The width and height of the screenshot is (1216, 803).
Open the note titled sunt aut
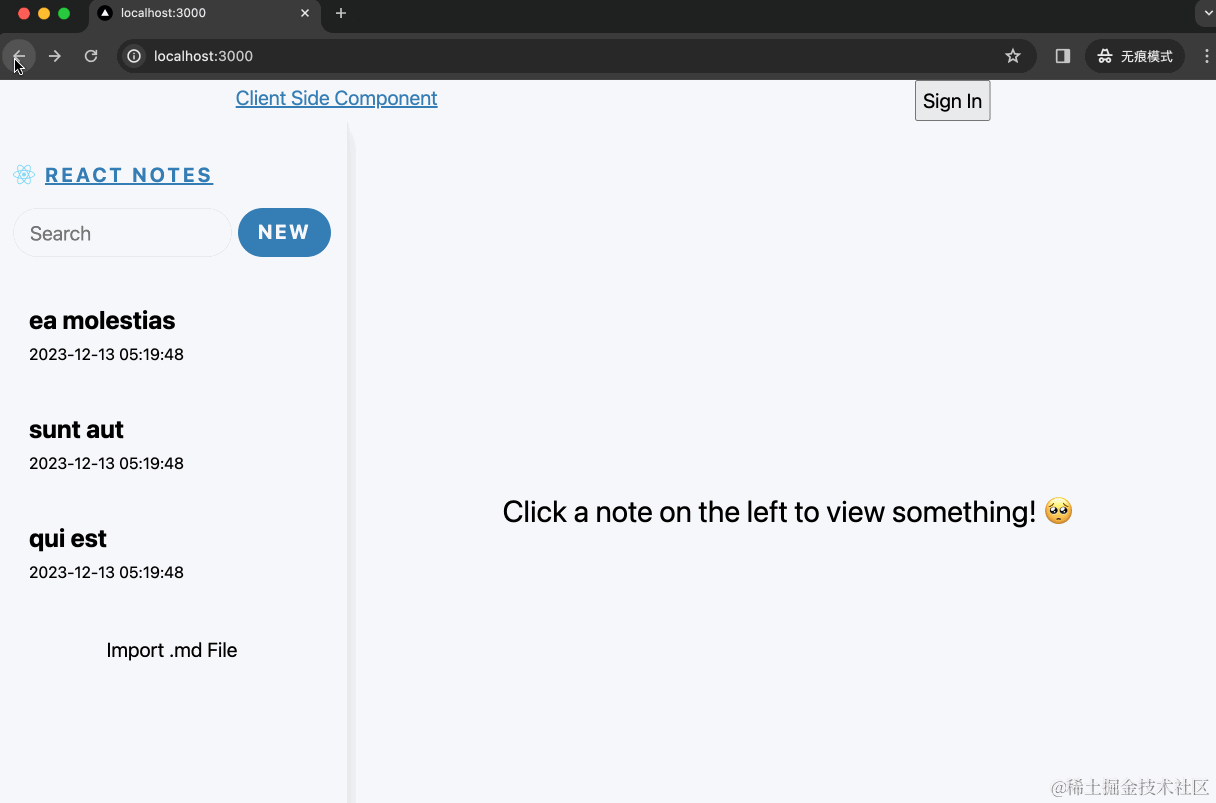coord(76,429)
